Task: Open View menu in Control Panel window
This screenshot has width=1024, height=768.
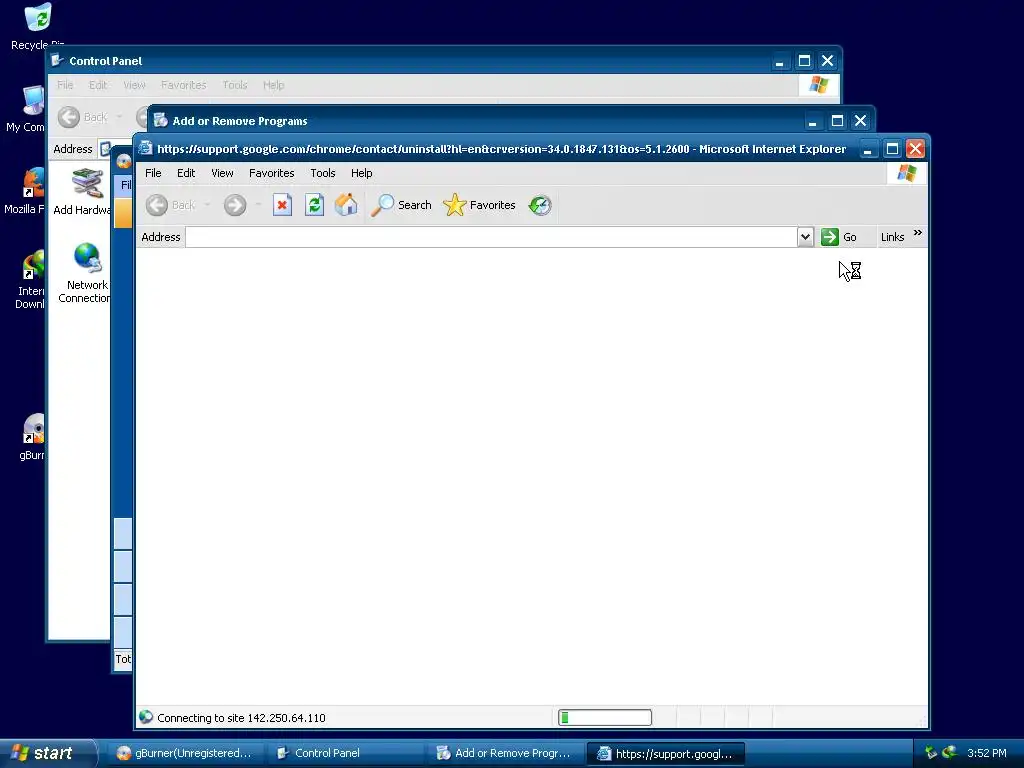Action: tap(134, 85)
